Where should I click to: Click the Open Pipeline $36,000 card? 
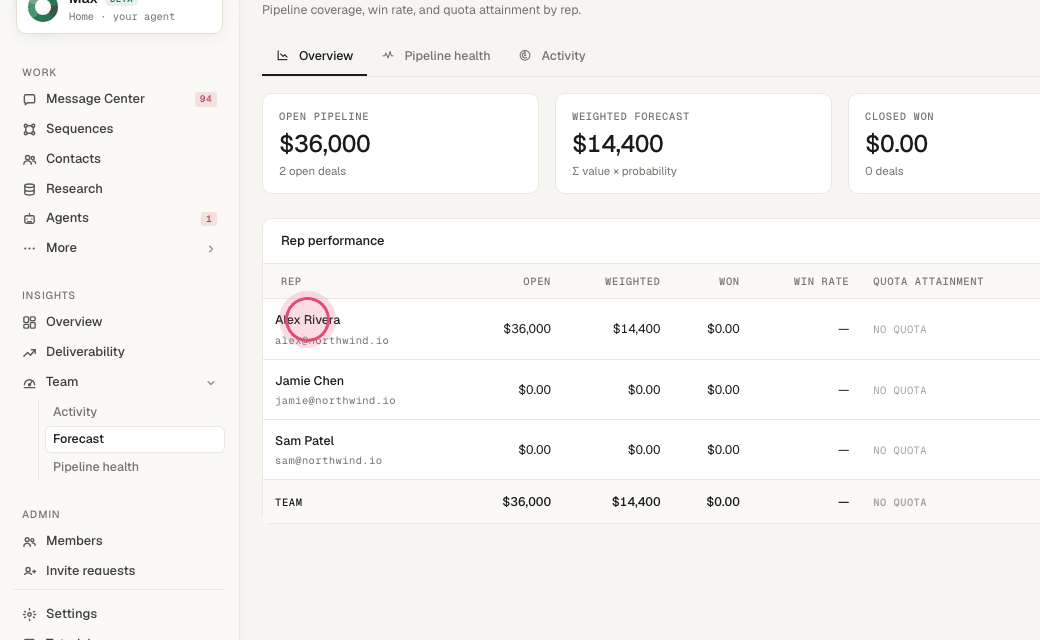(401, 143)
